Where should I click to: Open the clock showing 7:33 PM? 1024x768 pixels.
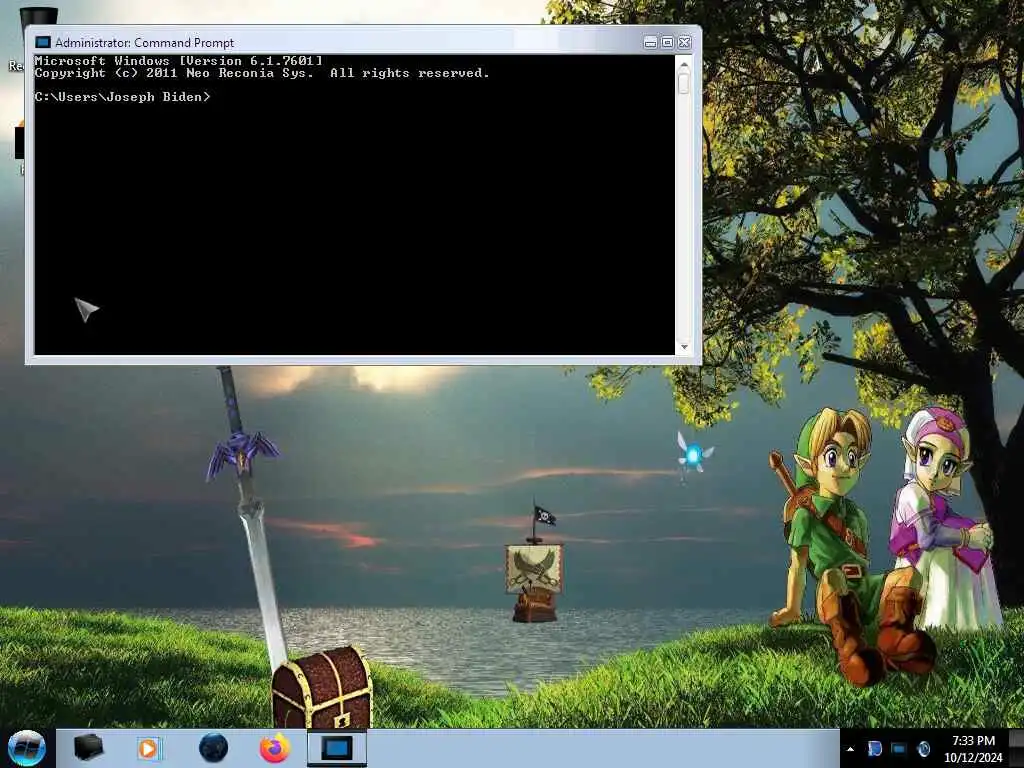[973, 749]
